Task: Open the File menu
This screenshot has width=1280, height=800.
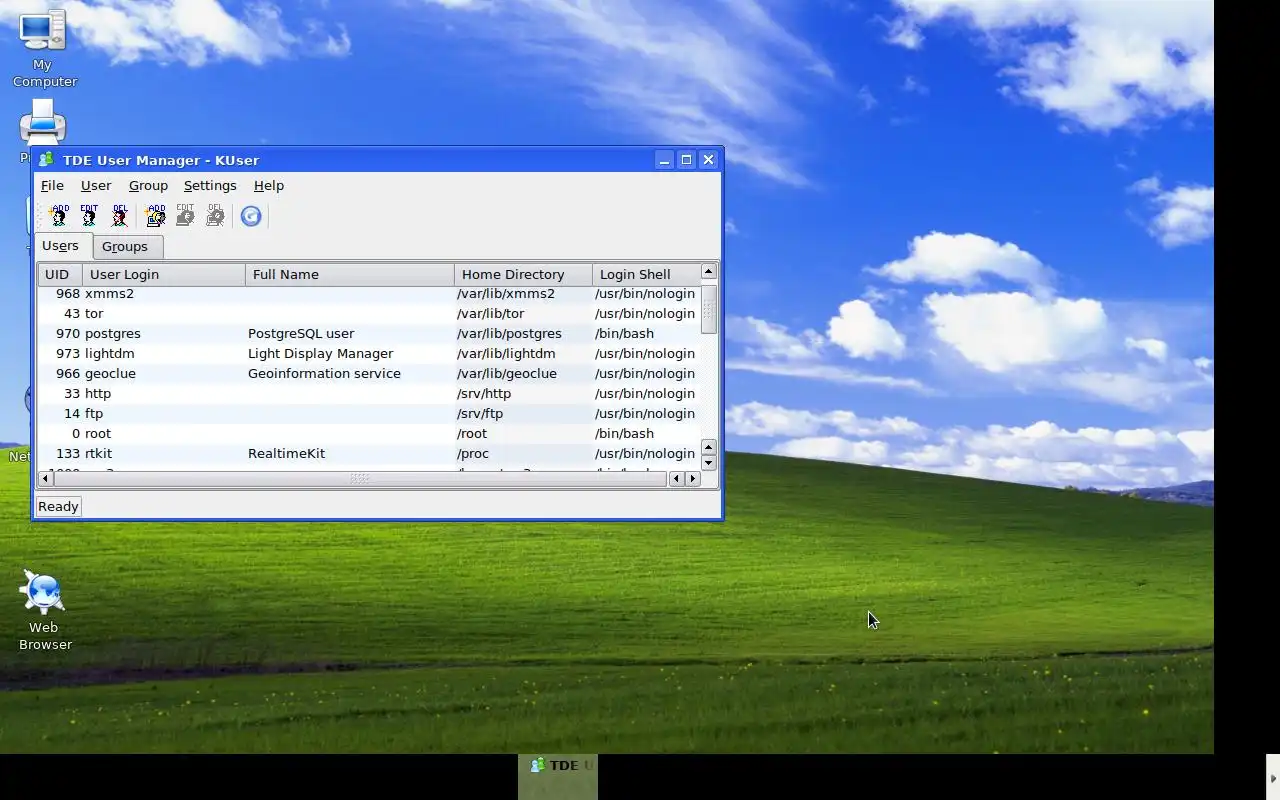Action: tap(52, 185)
